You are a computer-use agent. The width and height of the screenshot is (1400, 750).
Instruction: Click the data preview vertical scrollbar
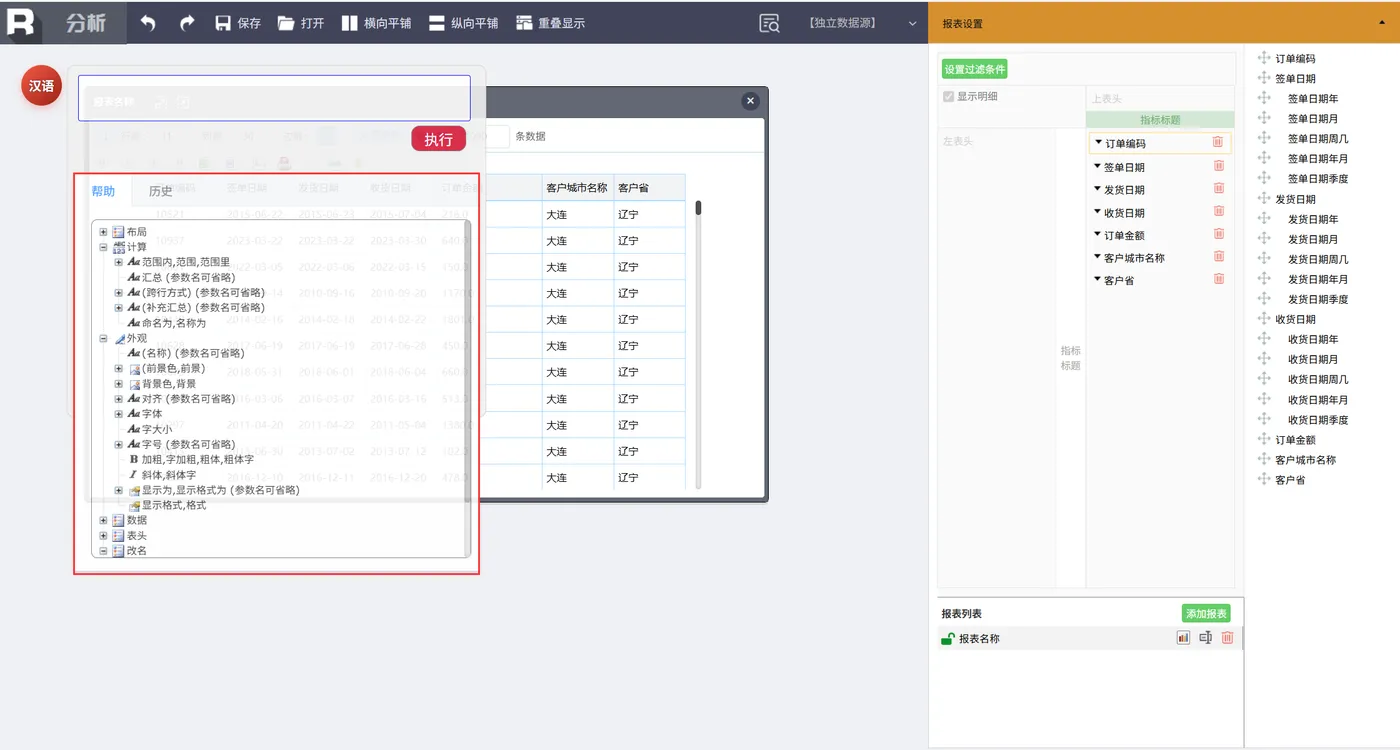698,345
